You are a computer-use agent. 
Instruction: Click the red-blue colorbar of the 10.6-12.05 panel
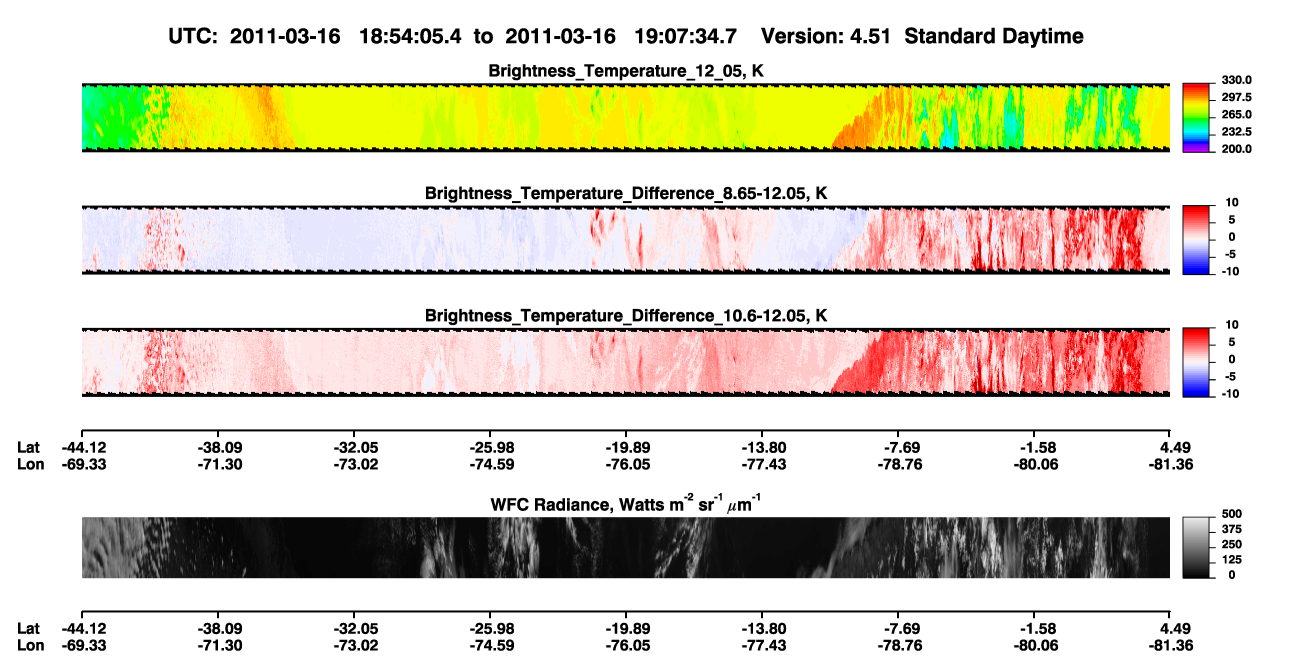tap(1195, 361)
